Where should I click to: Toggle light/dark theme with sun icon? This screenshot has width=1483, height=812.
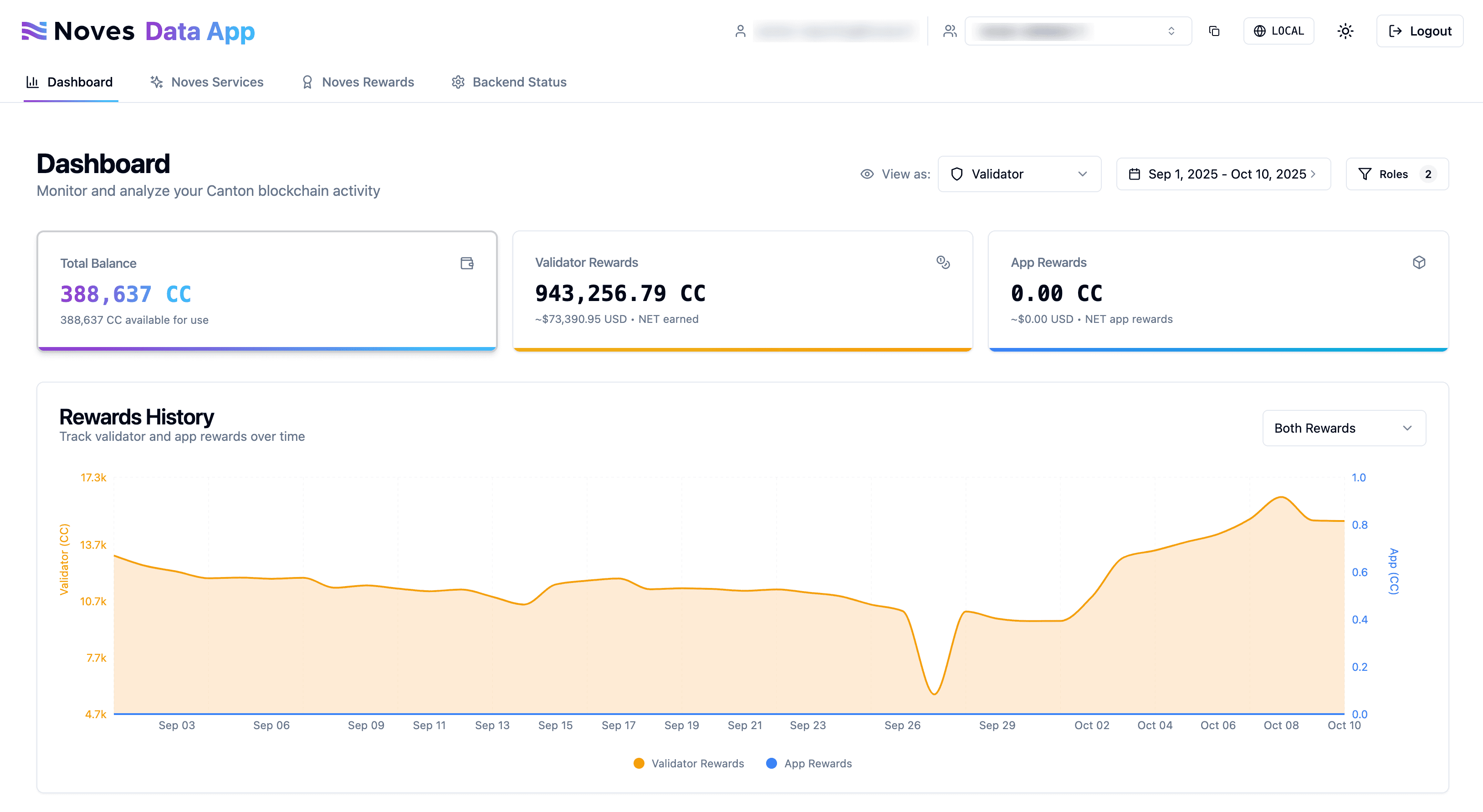click(x=1345, y=31)
